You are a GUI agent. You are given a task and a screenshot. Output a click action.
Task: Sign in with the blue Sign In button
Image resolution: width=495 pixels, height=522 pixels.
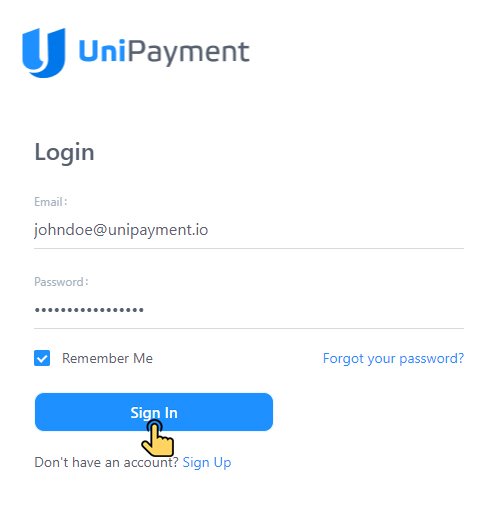(154, 412)
